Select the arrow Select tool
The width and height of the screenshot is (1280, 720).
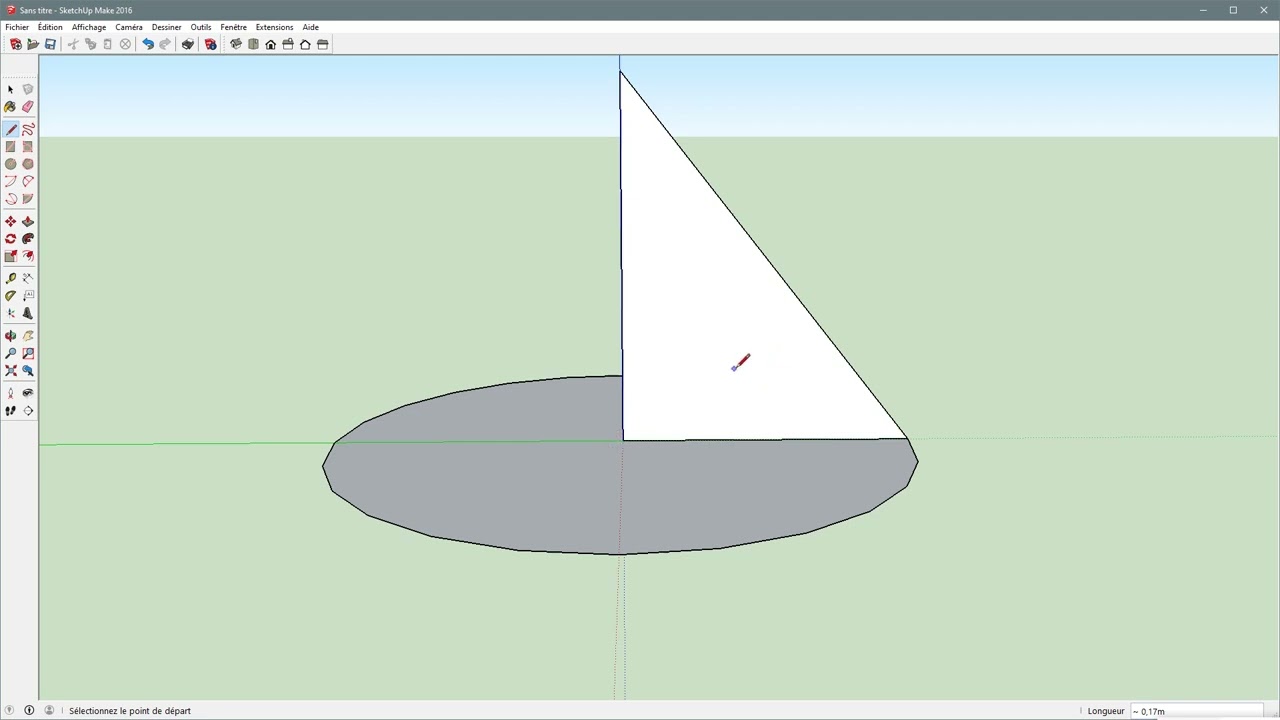pyautogui.click(x=11, y=89)
